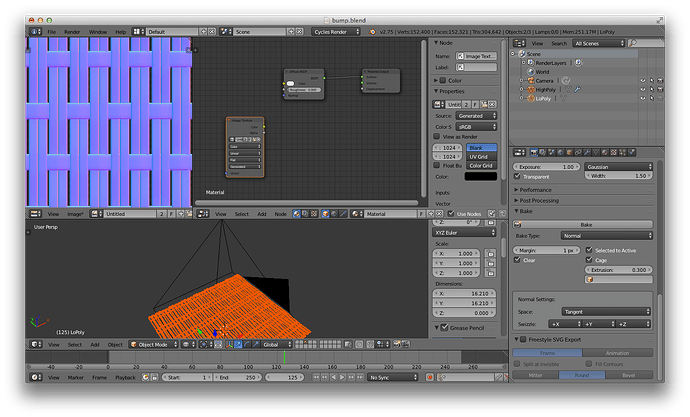
Task: Toggle the Freestyle SVG Export checkbox
Action: click(x=523, y=339)
